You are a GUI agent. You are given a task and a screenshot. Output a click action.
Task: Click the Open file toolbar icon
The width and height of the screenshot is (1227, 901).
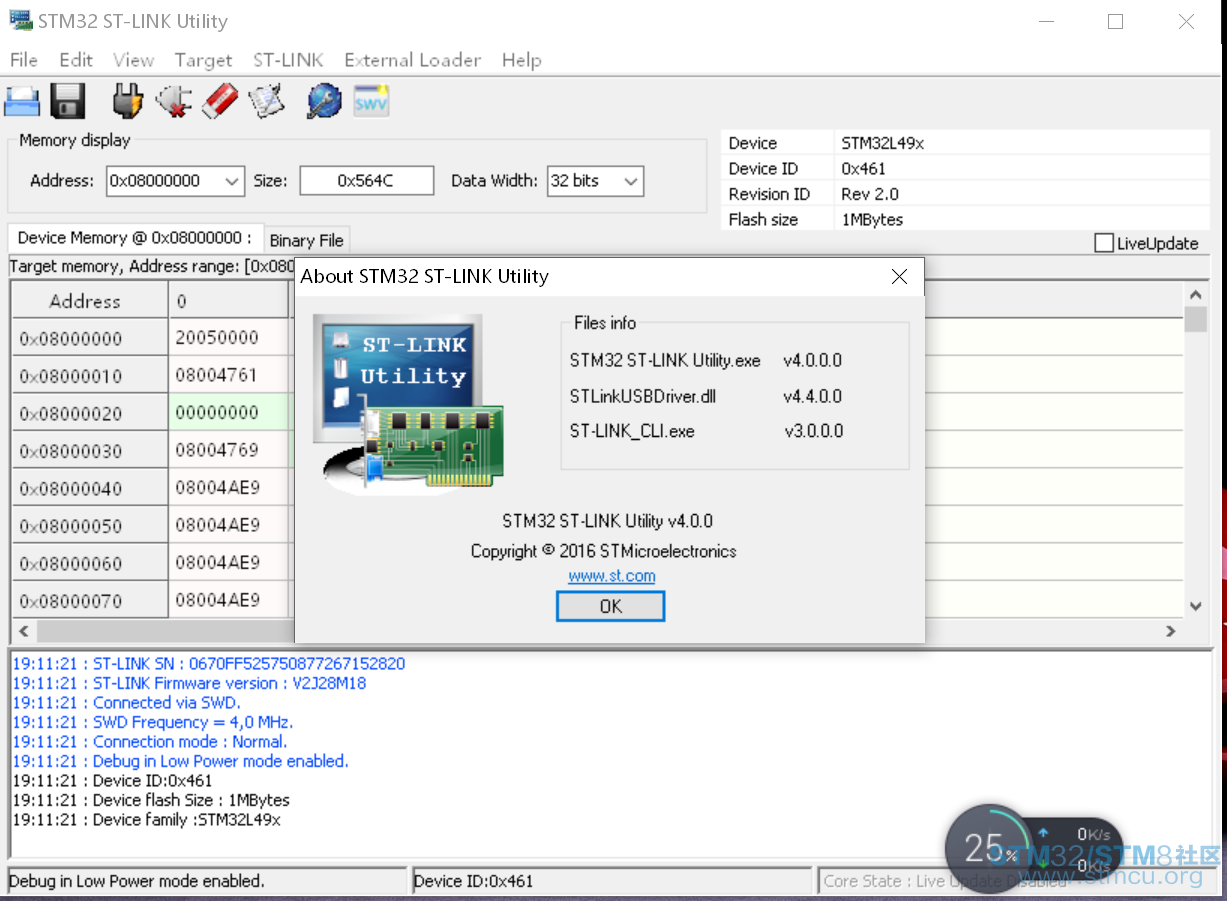tap(21, 101)
